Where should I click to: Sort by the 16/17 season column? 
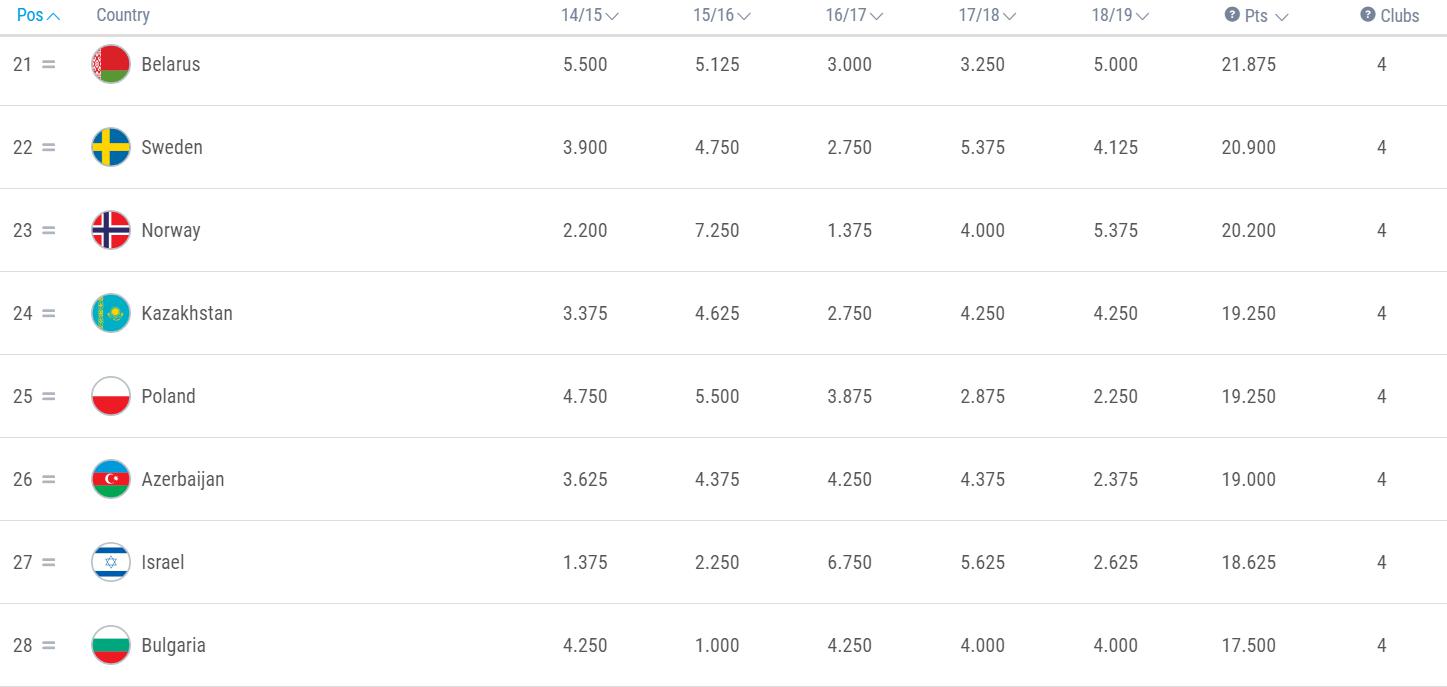tap(854, 15)
